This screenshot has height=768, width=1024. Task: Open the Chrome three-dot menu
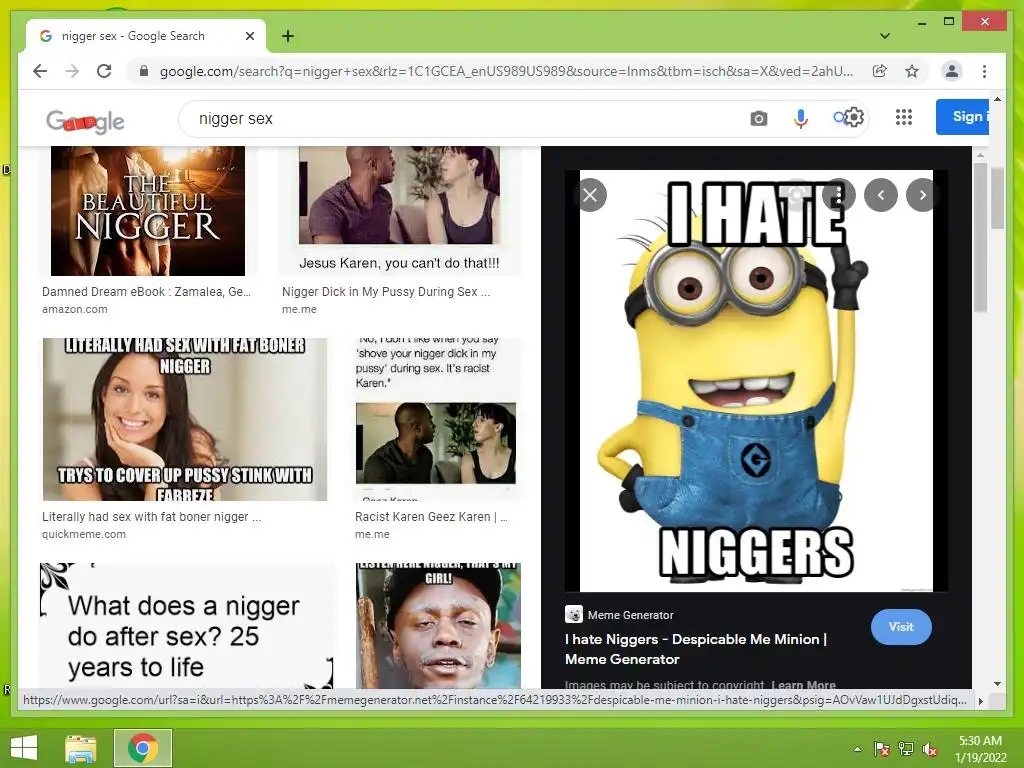coord(984,71)
